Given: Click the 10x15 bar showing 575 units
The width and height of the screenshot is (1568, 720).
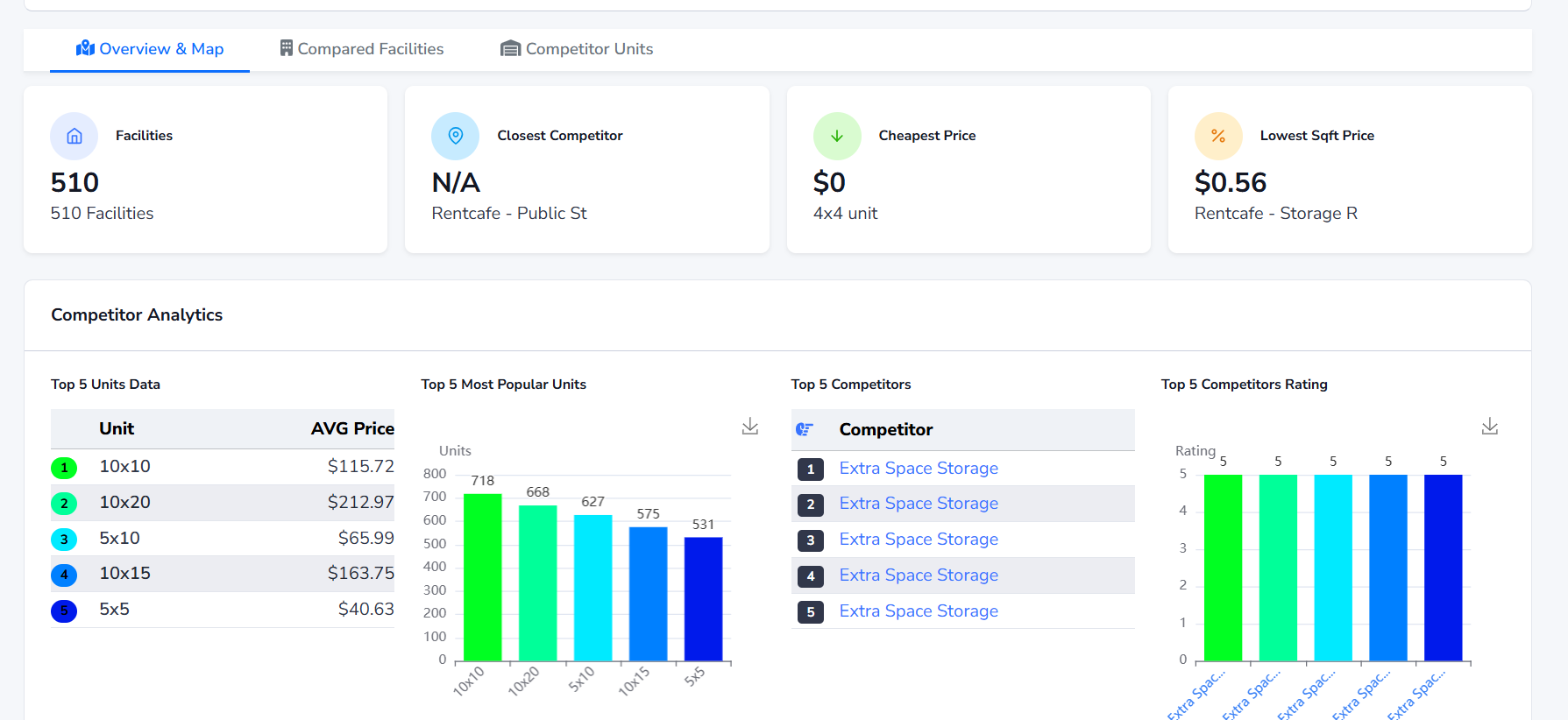Looking at the screenshot, I should click(649, 594).
